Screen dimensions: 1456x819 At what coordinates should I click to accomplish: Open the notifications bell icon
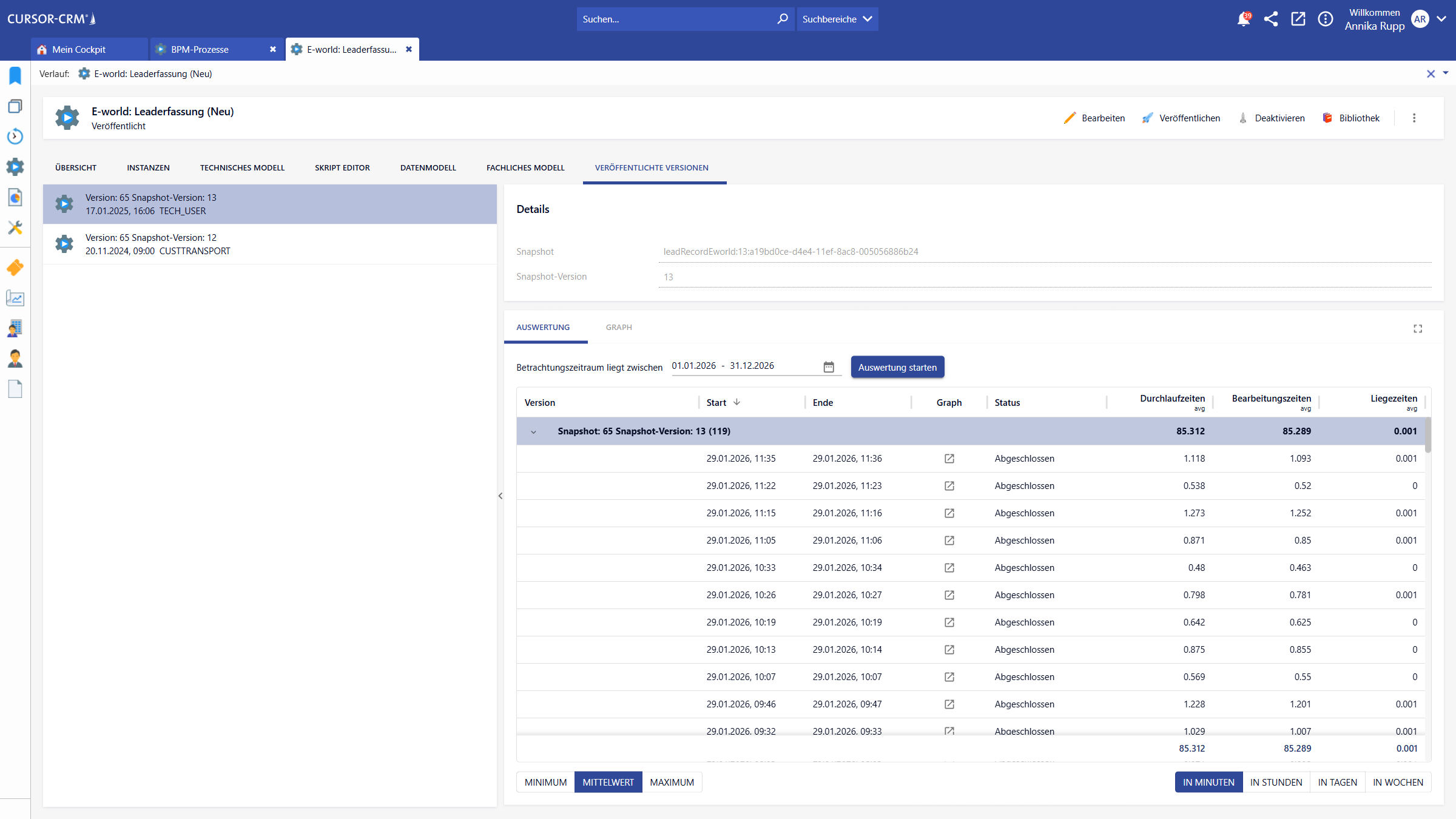pos(1243,19)
